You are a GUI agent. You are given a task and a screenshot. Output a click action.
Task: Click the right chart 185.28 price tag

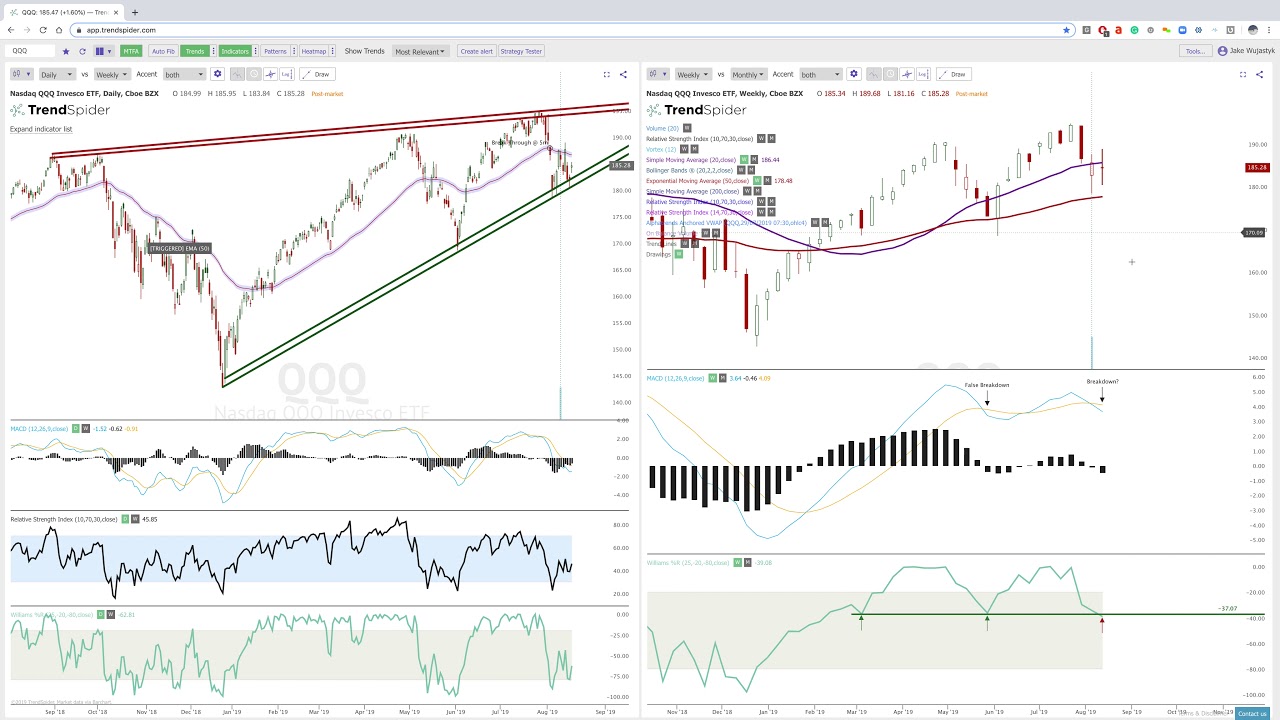(1257, 168)
